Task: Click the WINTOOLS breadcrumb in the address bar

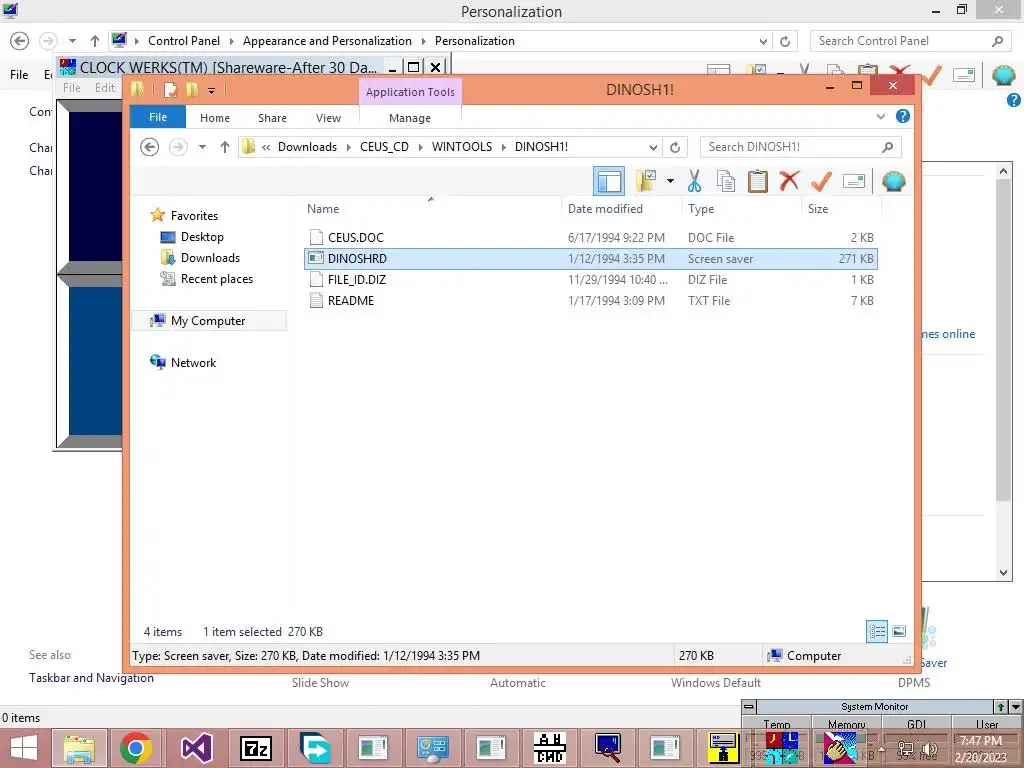Action: pyautogui.click(x=462, y=147)
